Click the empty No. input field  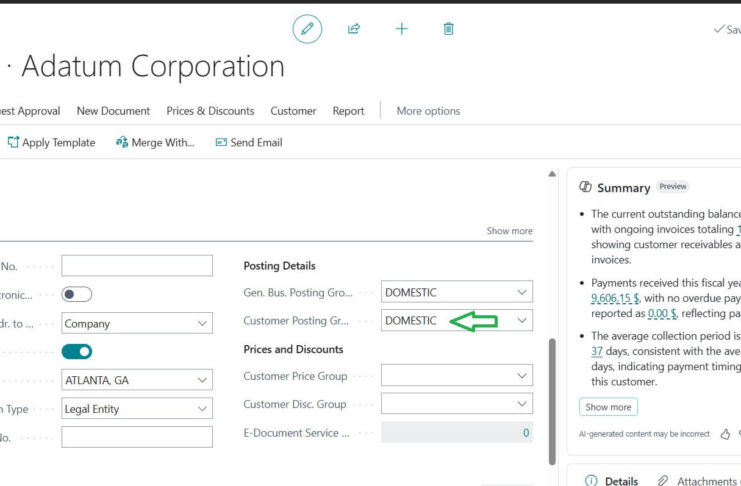point(137,266)
